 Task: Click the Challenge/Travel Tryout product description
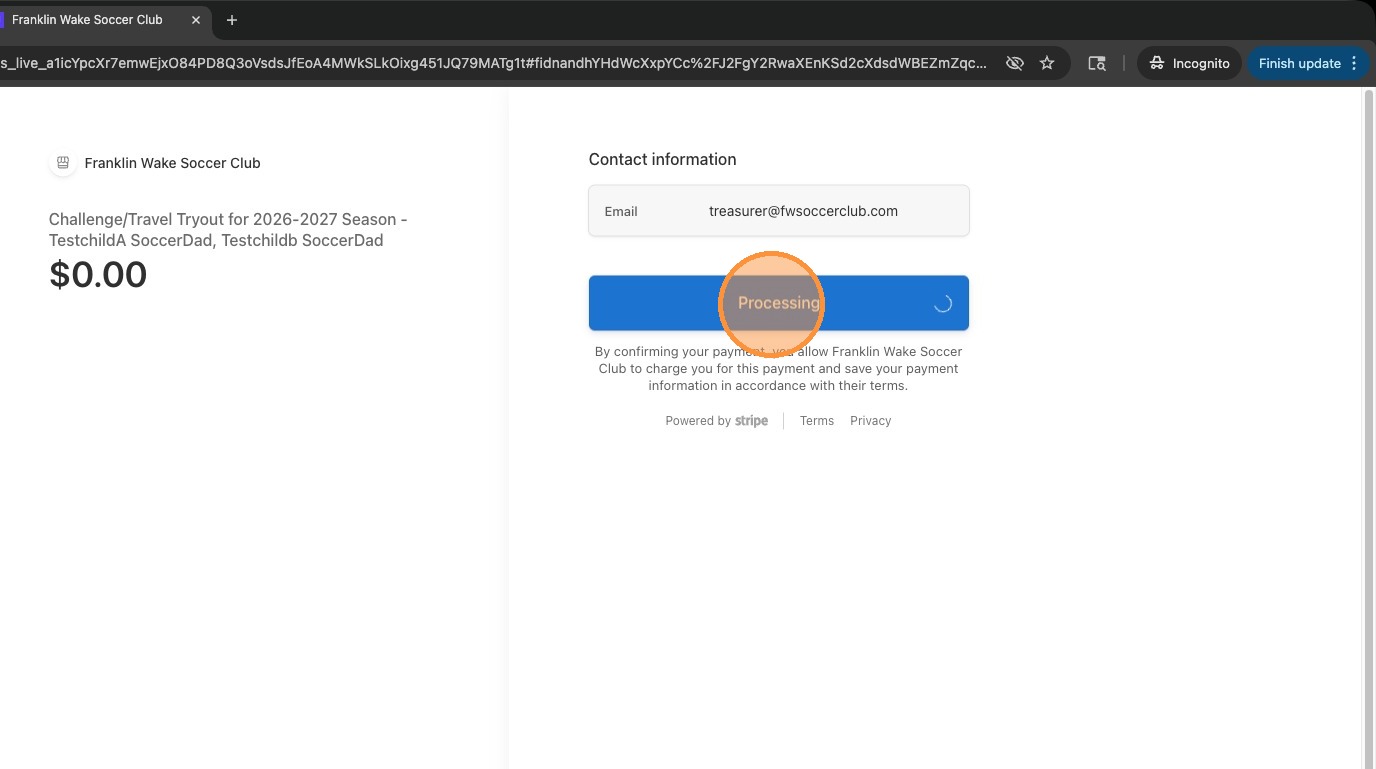pyautogui.click(x=228, y=229)
